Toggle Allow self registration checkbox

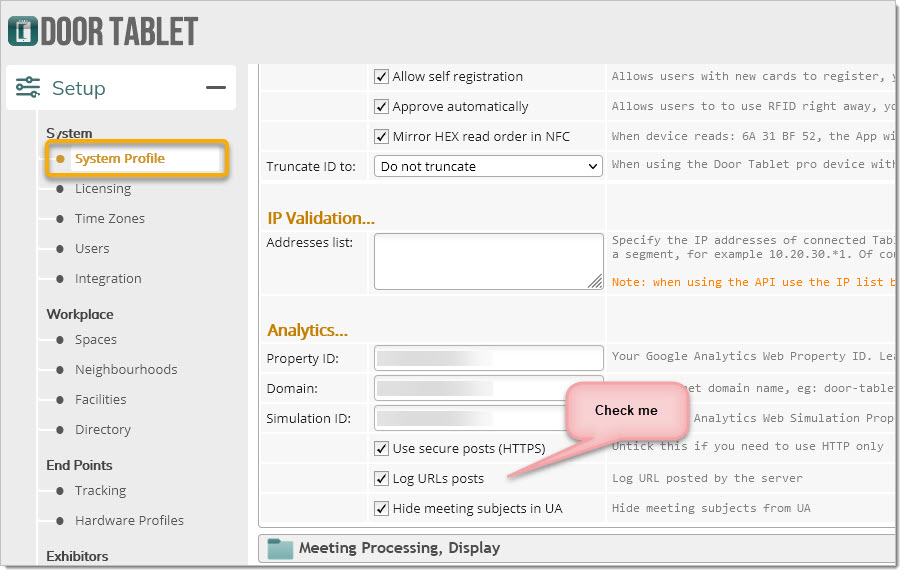point(381,77)
